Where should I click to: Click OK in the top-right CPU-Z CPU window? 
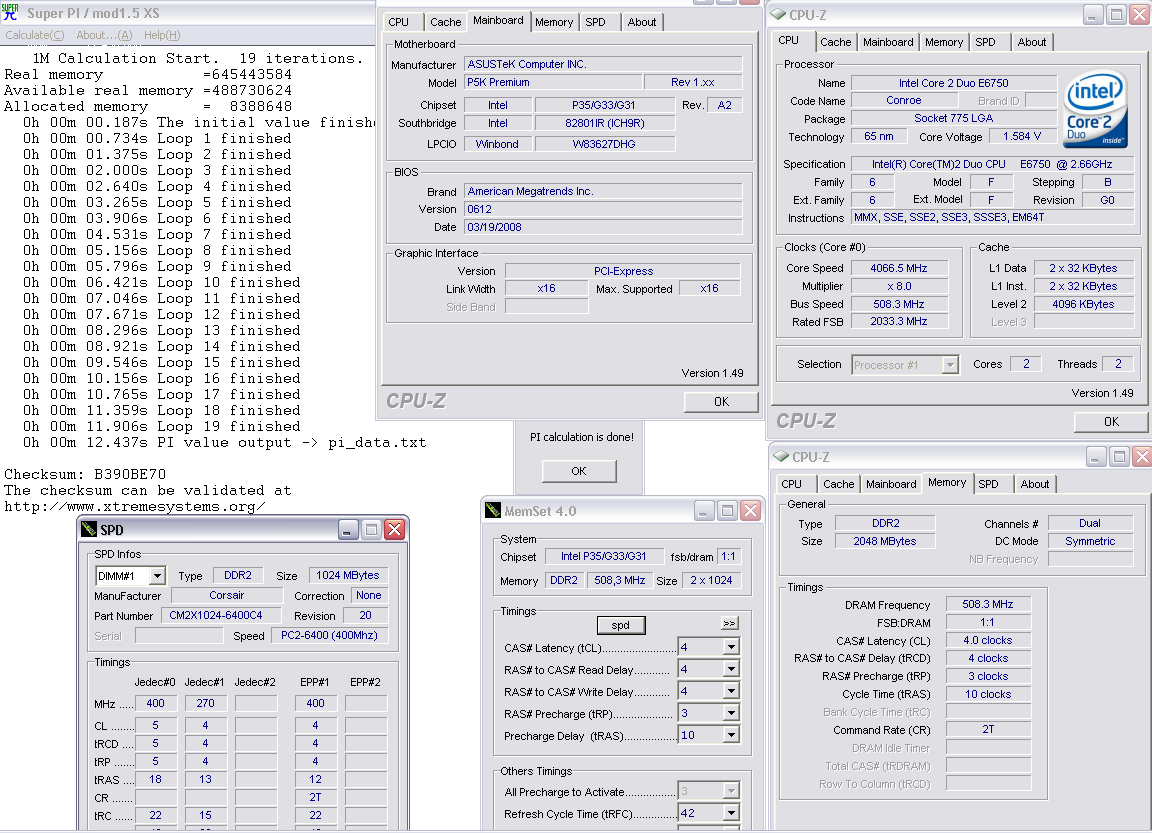[1111, 422]
